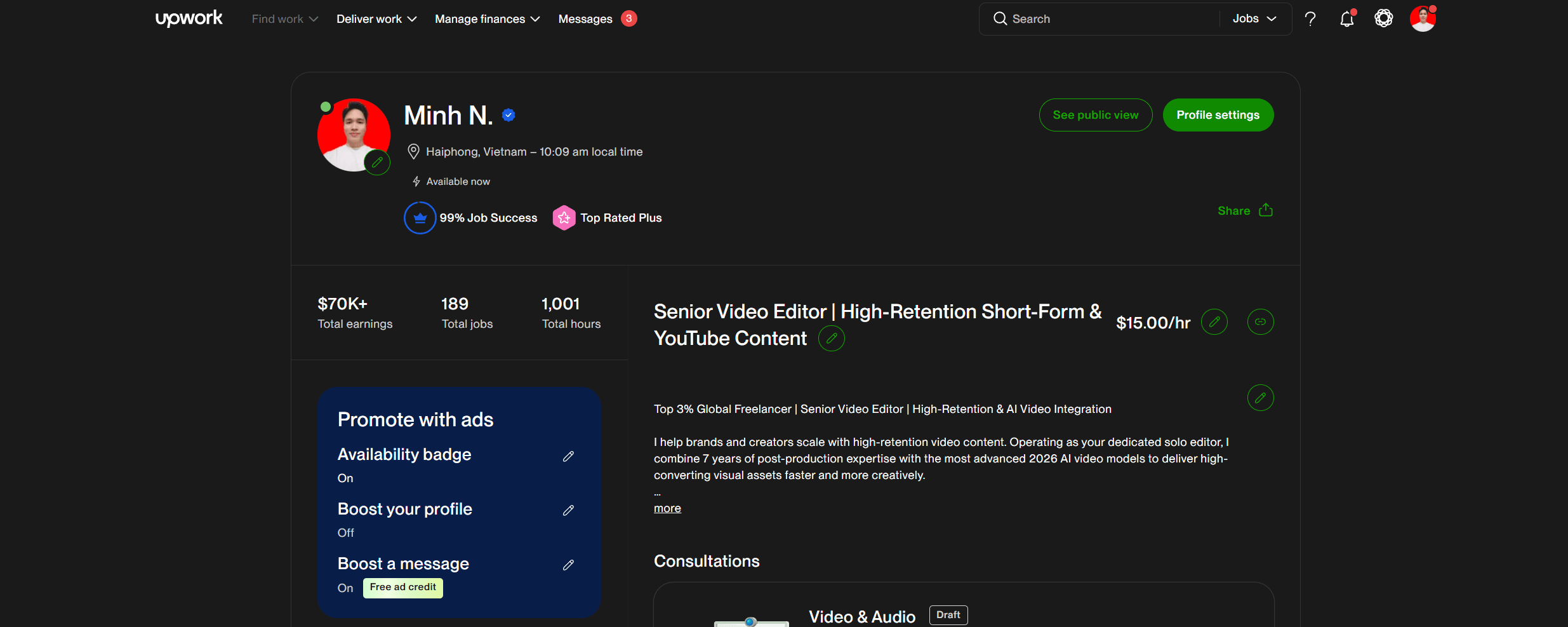Open the Jobs search category dropdown

pyautogui.click(x=1254, y=19)
